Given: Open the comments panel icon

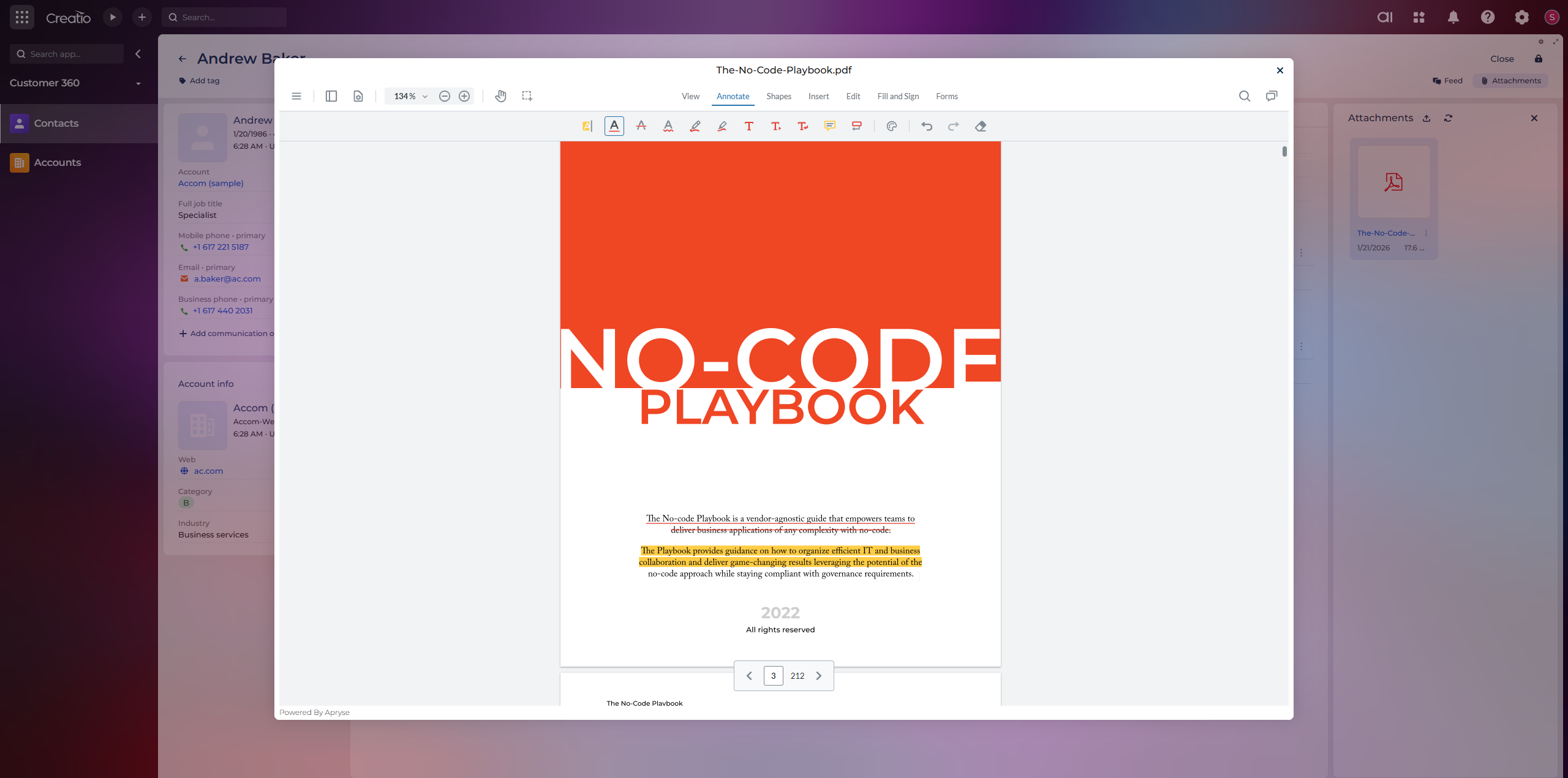Looking at the screenshot, I should [x=1272, y=96].
